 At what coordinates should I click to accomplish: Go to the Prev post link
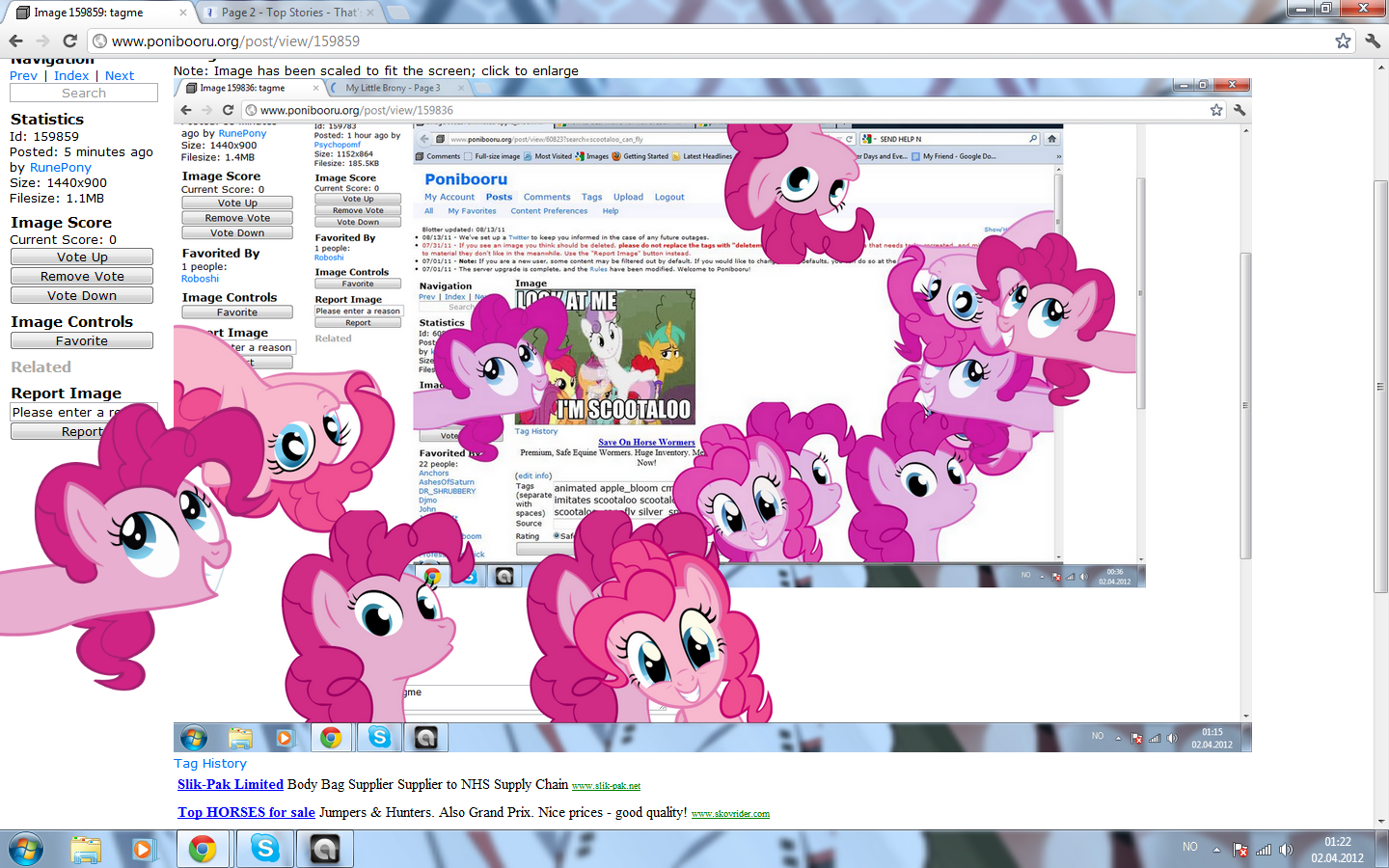point(23,75)
